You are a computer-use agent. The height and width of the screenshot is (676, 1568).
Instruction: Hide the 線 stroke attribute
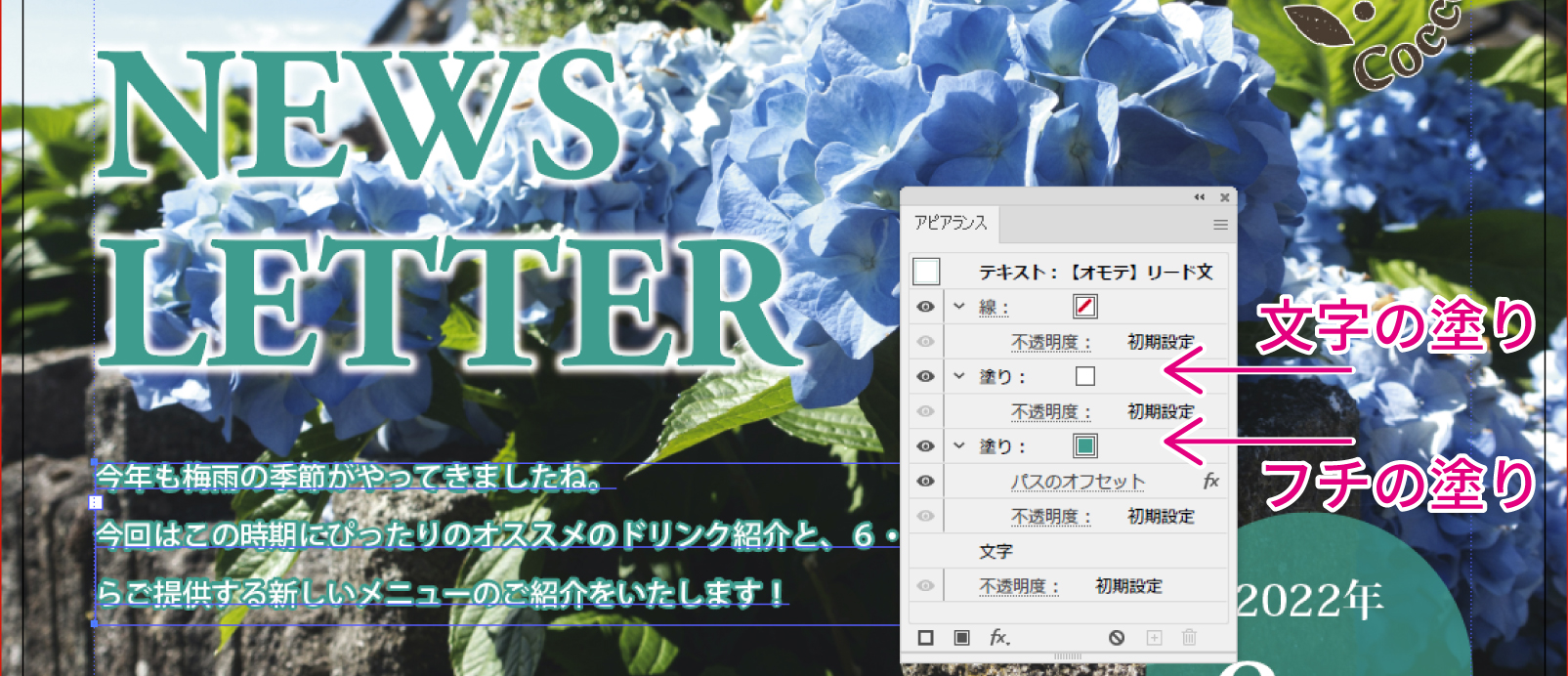click(925, 307)
